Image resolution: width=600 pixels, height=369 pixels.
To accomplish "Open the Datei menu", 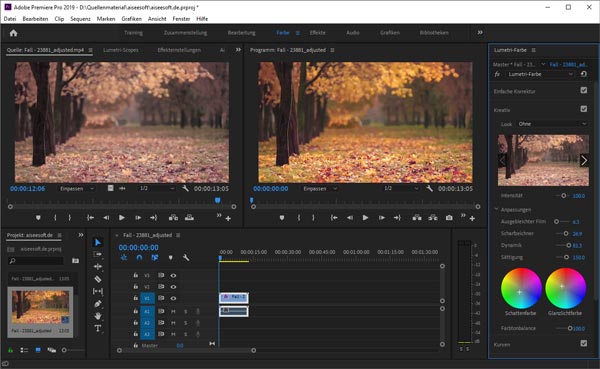I will click(10, 19).
